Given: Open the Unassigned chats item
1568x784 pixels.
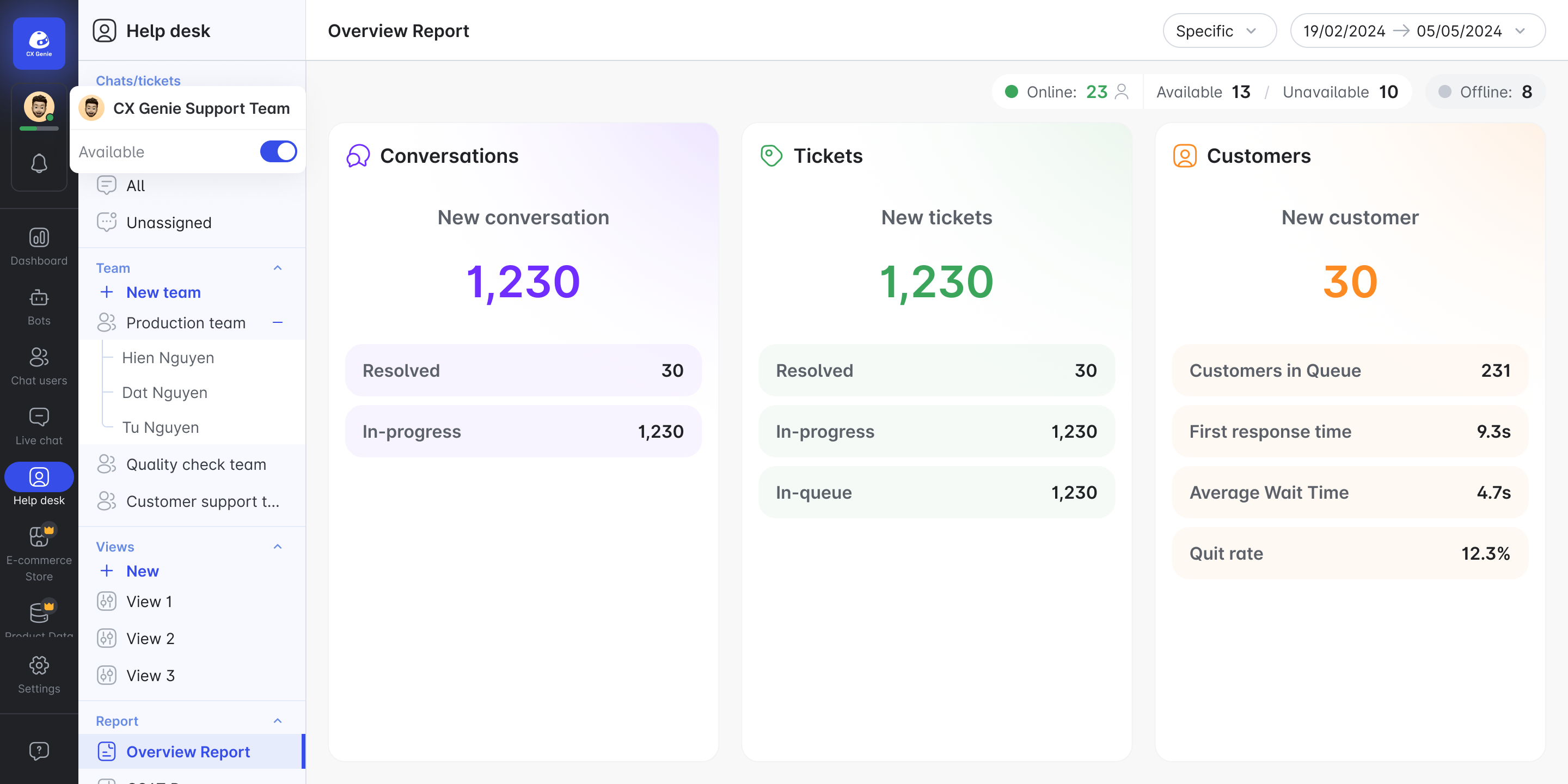Looking at the screenshot, I should click(x=169, y=223).
